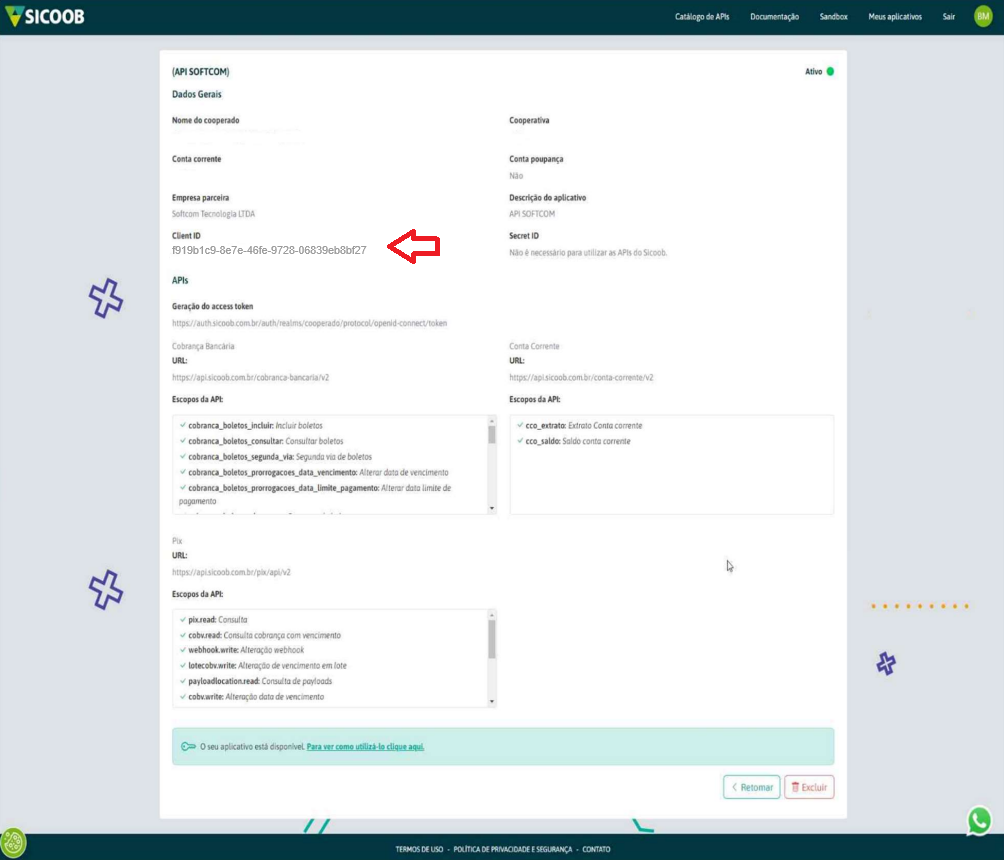
Task: Click the Cobrança Bancária scopes scrollbar thumb
Action: click(491, 434)
